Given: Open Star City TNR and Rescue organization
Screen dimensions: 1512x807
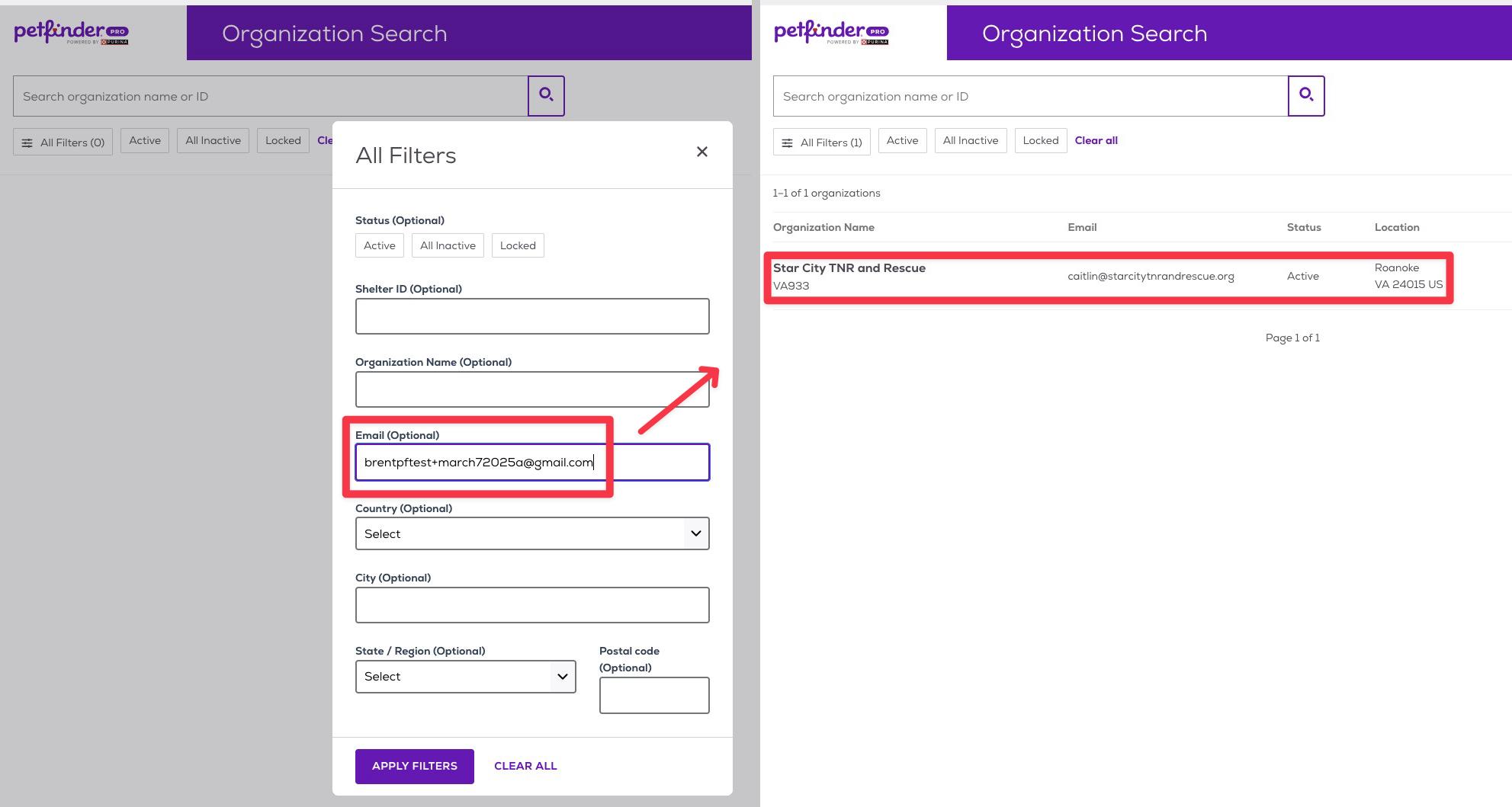Looking at the screenshot, I should pos(849,268).
